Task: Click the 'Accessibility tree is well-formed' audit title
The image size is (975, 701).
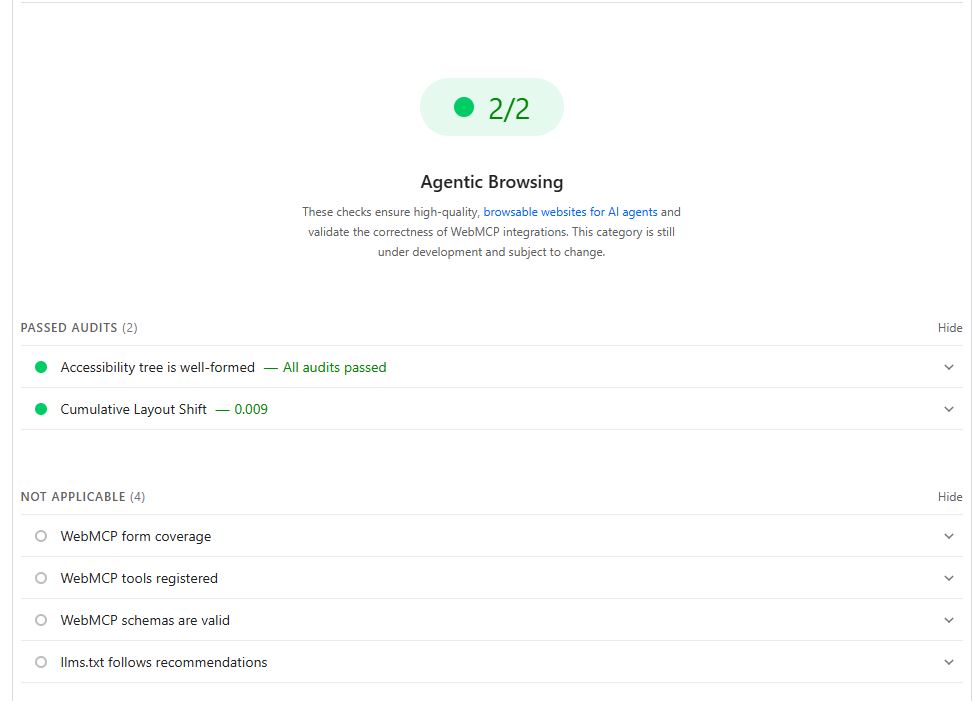Action: 157,368
